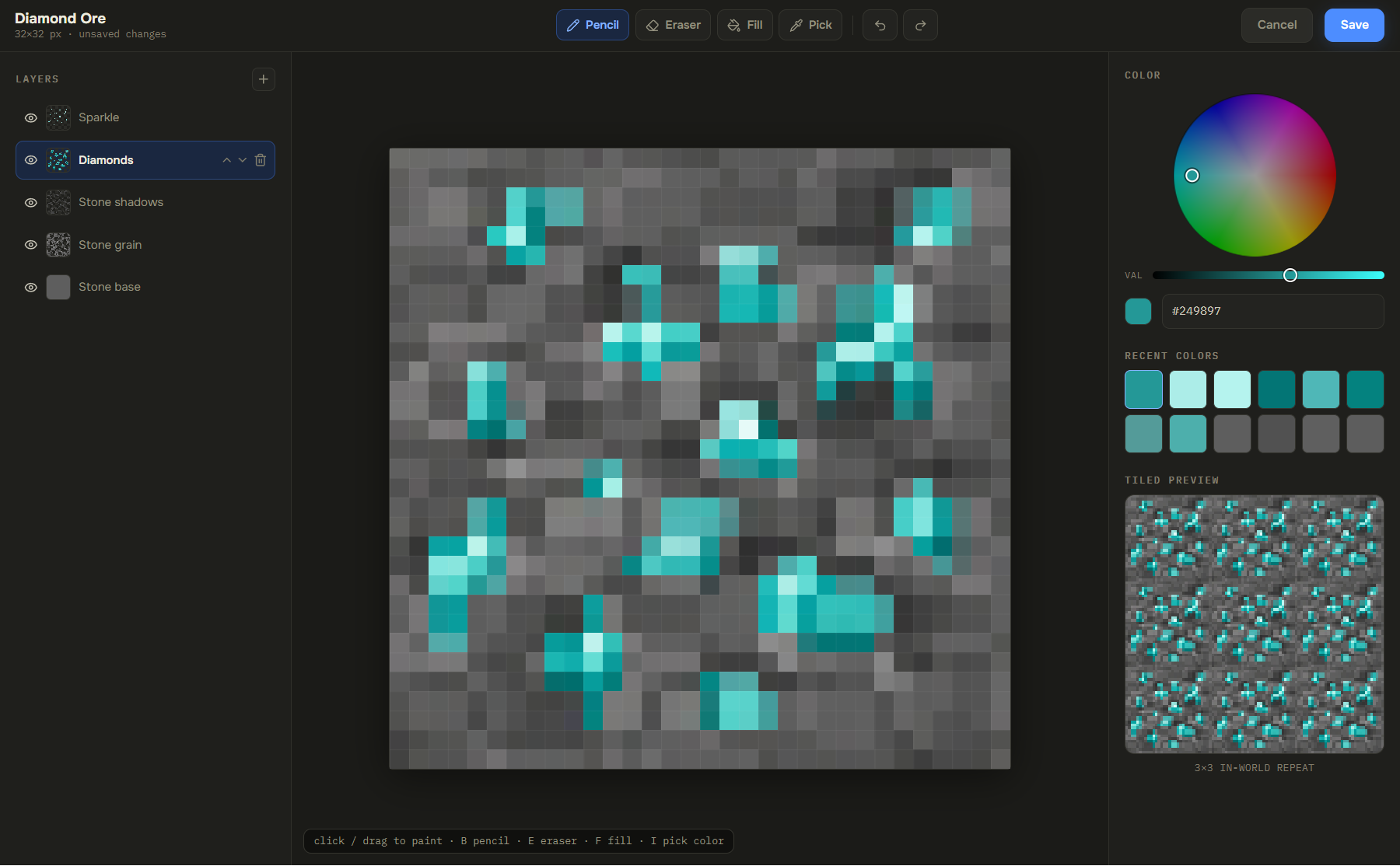
Task: Move the Diamonds layer up
Action: pyautogui.click(x=226, y=160)
